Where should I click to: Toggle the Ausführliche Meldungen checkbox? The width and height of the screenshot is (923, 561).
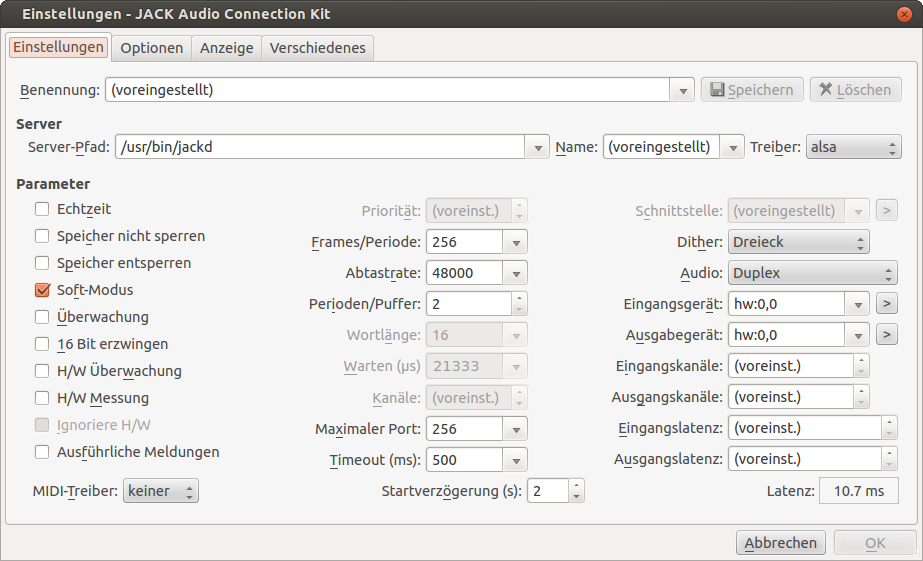pos(42,452)
